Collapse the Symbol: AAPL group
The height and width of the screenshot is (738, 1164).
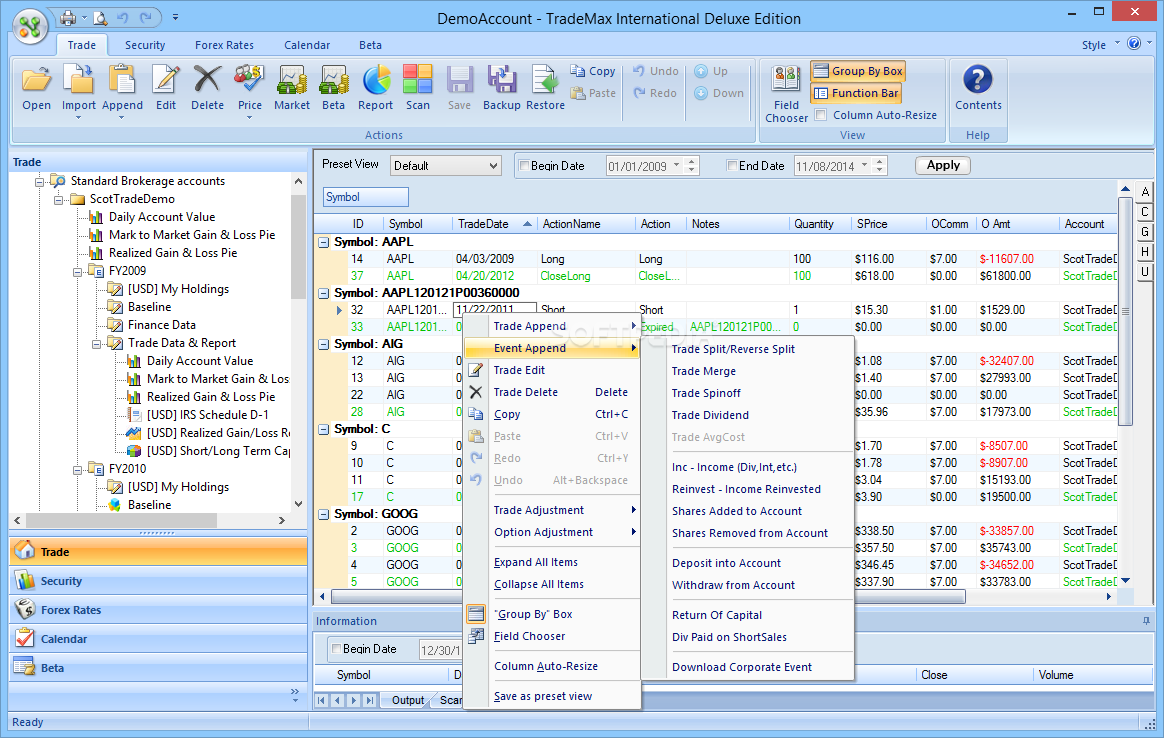point(324,242)
